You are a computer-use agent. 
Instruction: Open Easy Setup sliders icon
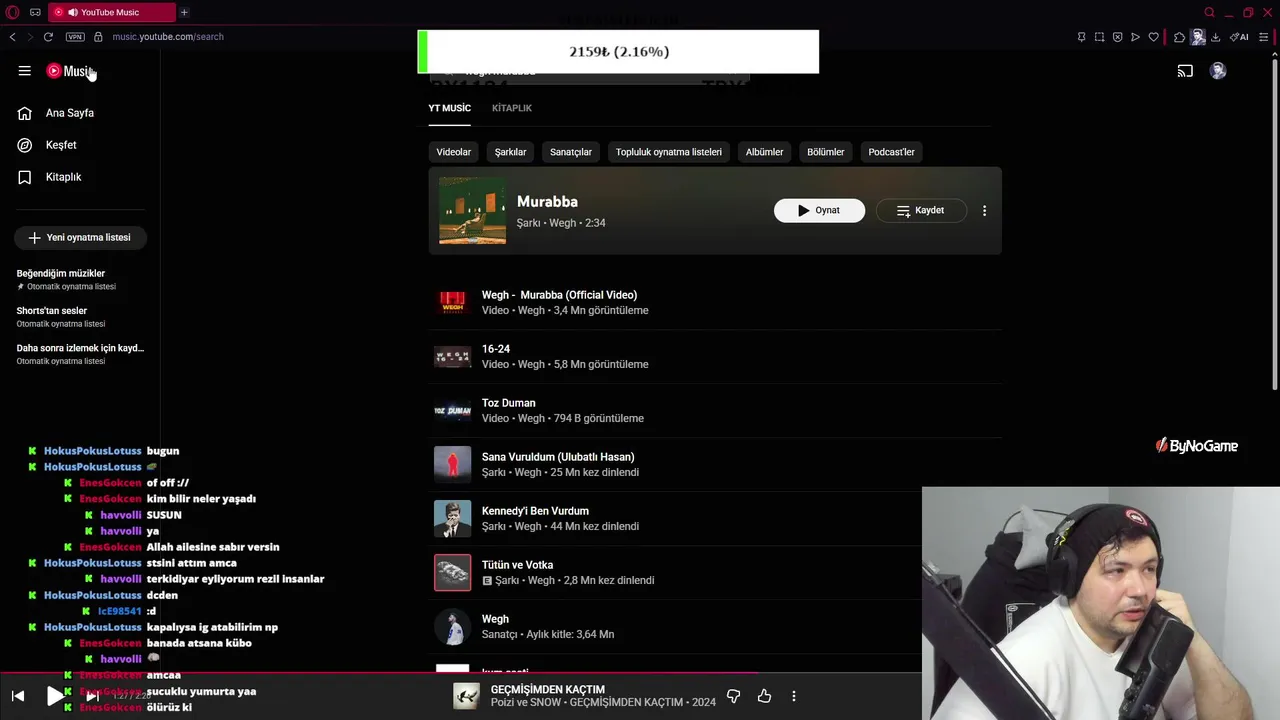1264,37
